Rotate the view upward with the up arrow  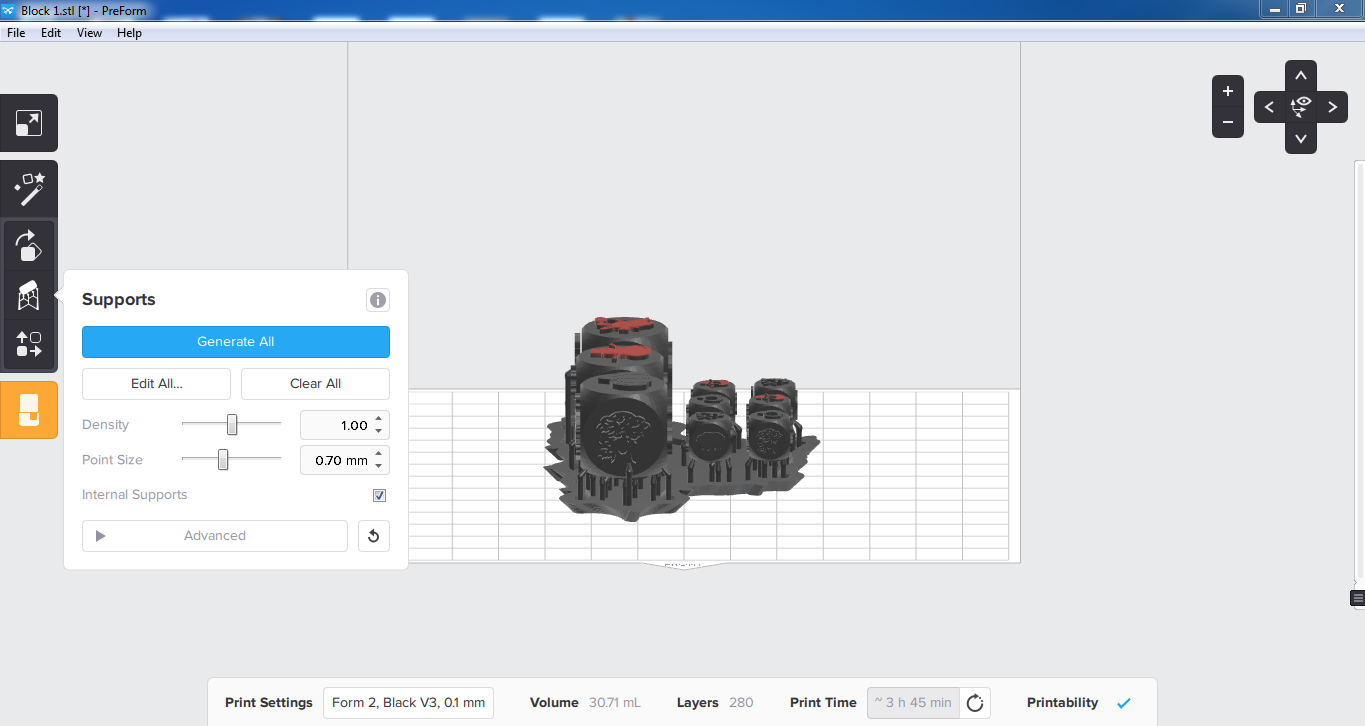(1301, 76)
